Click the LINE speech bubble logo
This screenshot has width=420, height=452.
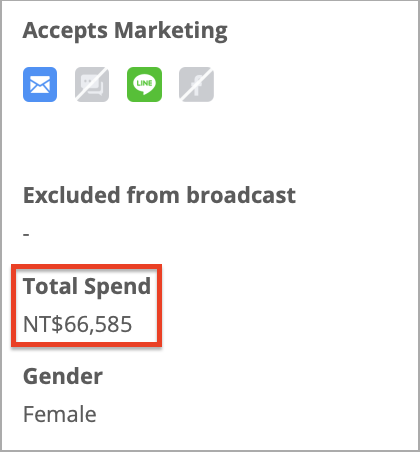[x=144, y=84]
